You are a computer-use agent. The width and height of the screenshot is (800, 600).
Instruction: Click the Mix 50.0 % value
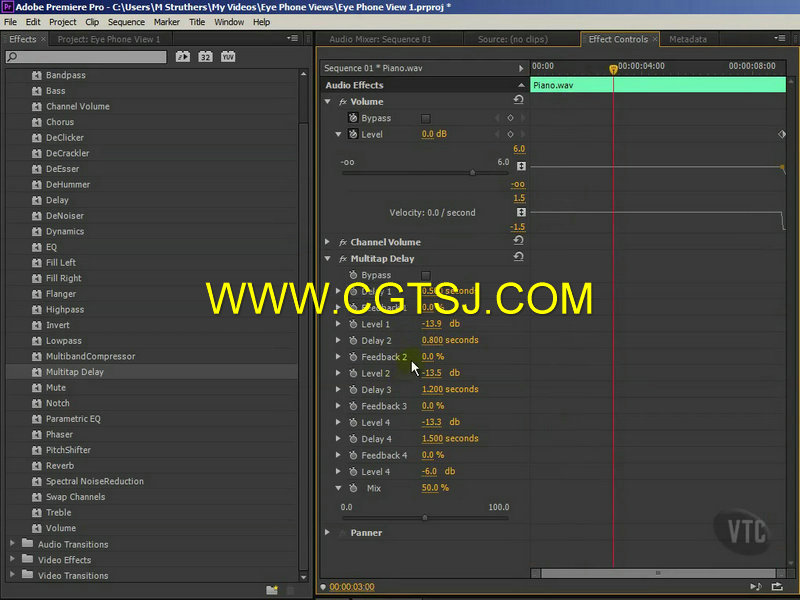pyautogui.click(x=435, y=488)
